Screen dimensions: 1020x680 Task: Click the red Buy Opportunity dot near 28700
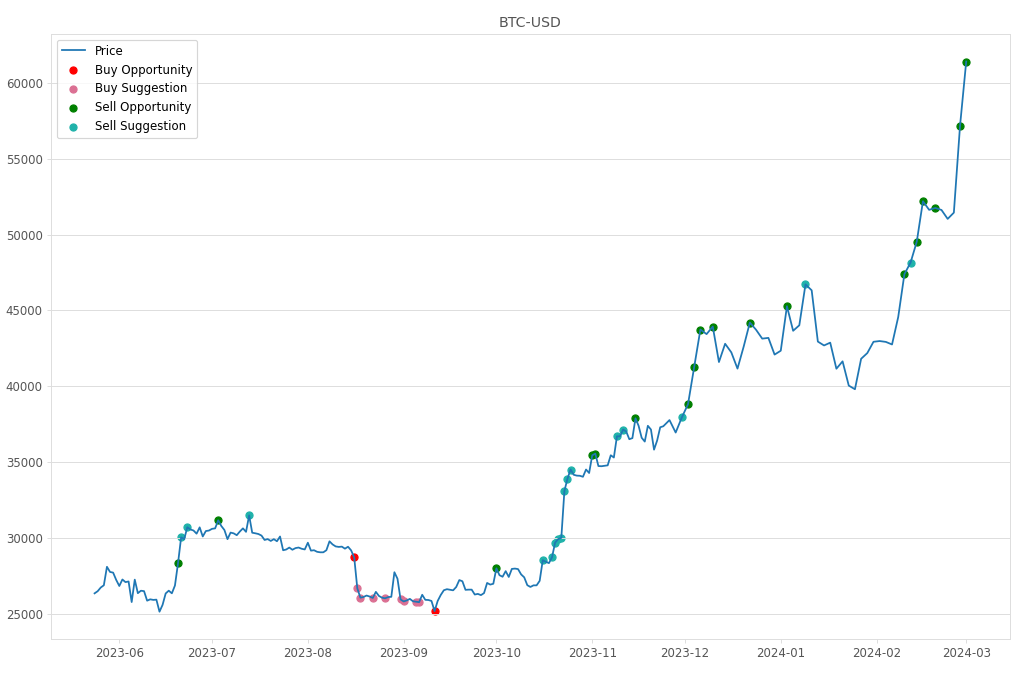(x=354, y=557)
